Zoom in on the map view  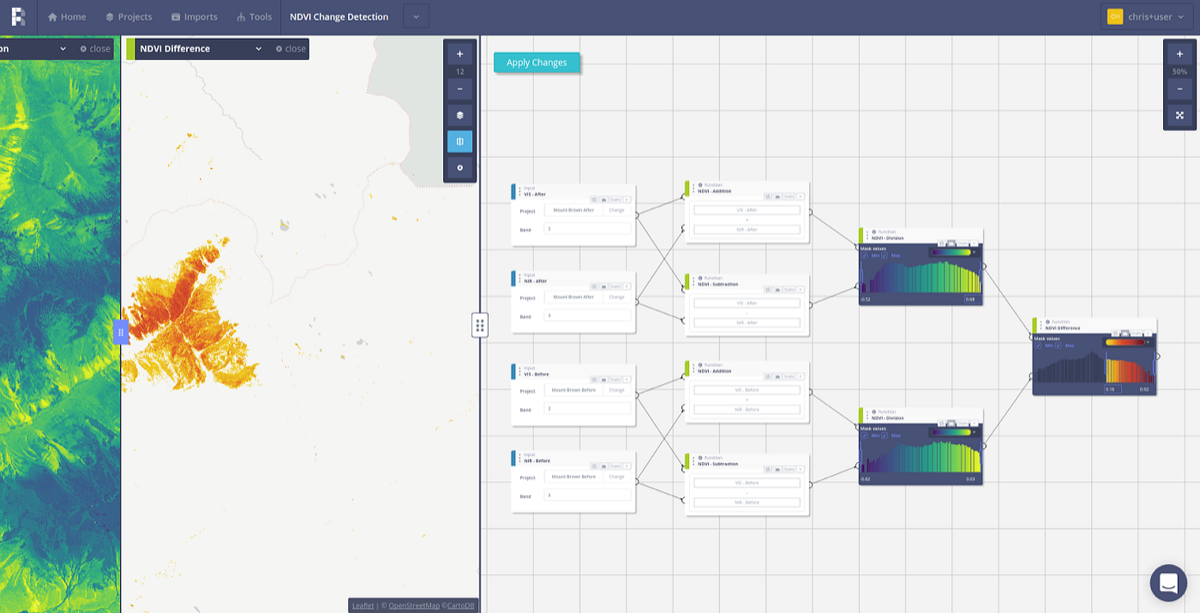click(460, 54)
